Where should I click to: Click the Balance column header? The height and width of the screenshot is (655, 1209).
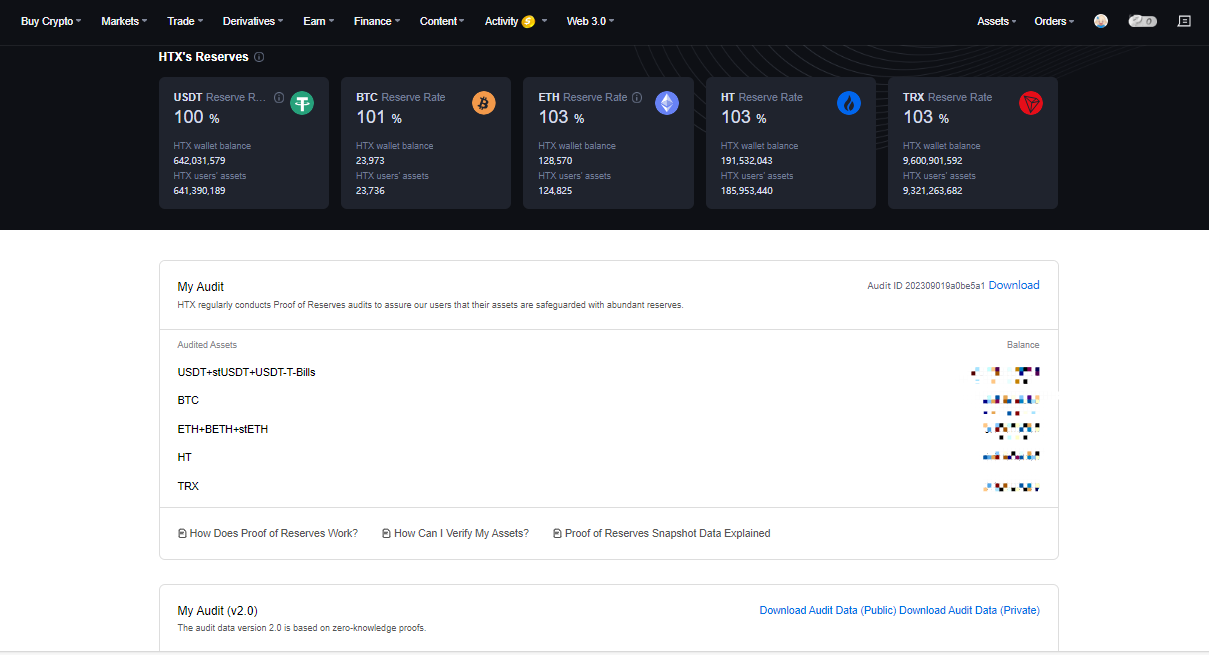tap(1023, 345)
